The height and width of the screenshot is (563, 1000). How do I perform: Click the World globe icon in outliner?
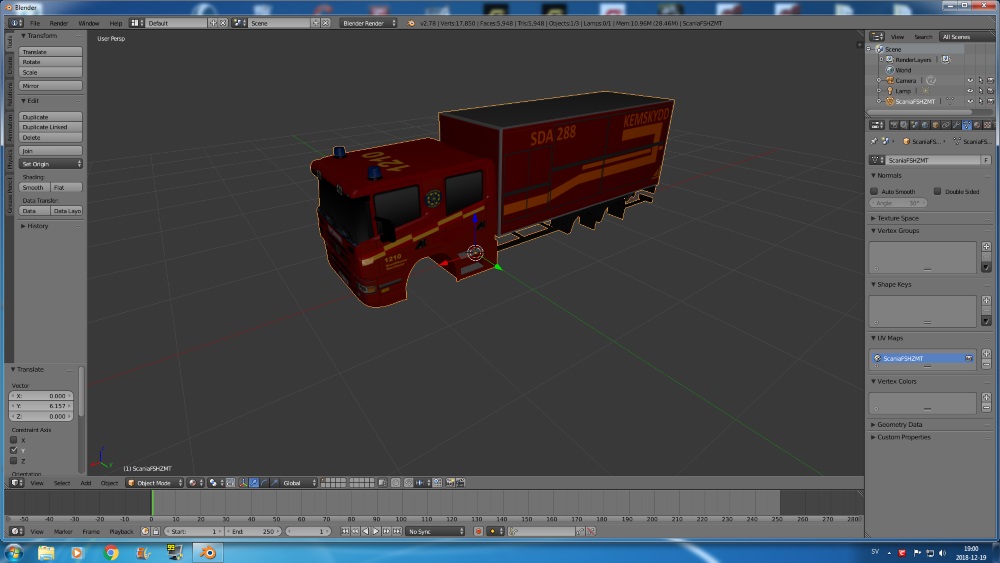(x=890, y=70)
